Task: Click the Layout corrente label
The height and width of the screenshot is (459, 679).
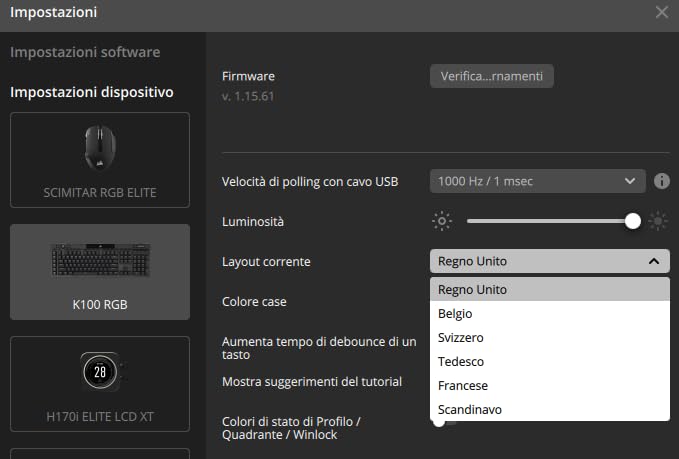Action: coord(266,262)
